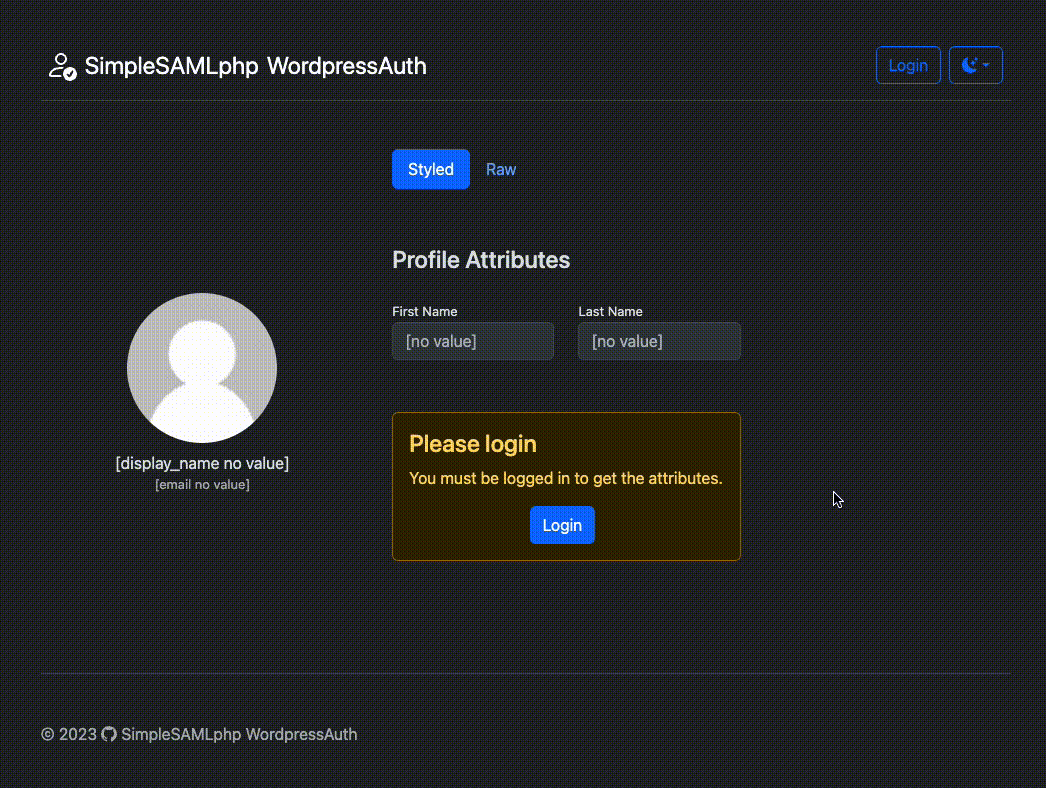Click the Login button in Please login box

coord(562,525)
